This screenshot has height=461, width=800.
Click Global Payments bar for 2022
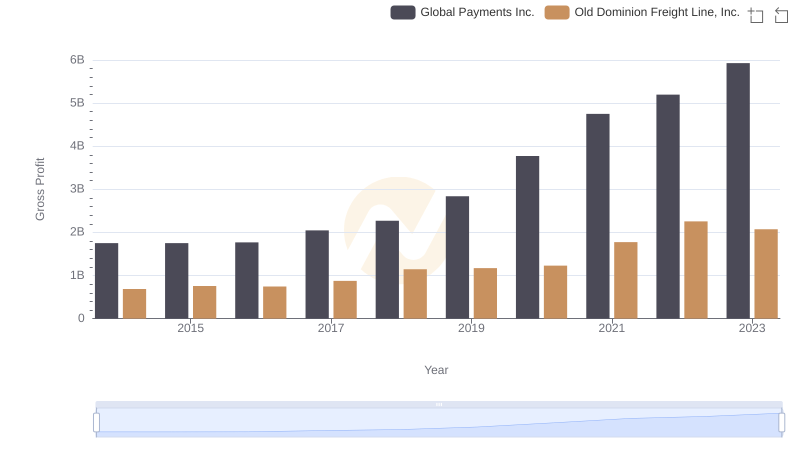[668, 207]
